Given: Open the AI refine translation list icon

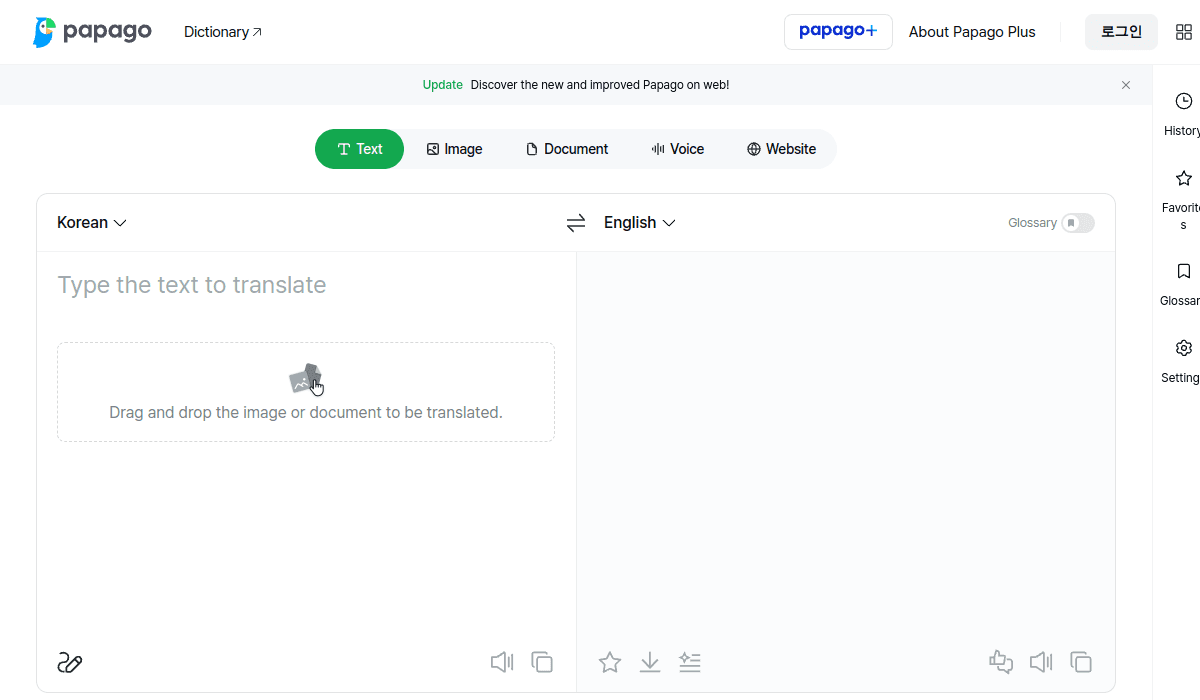Looking at the screenshot, I should point(690,662).
